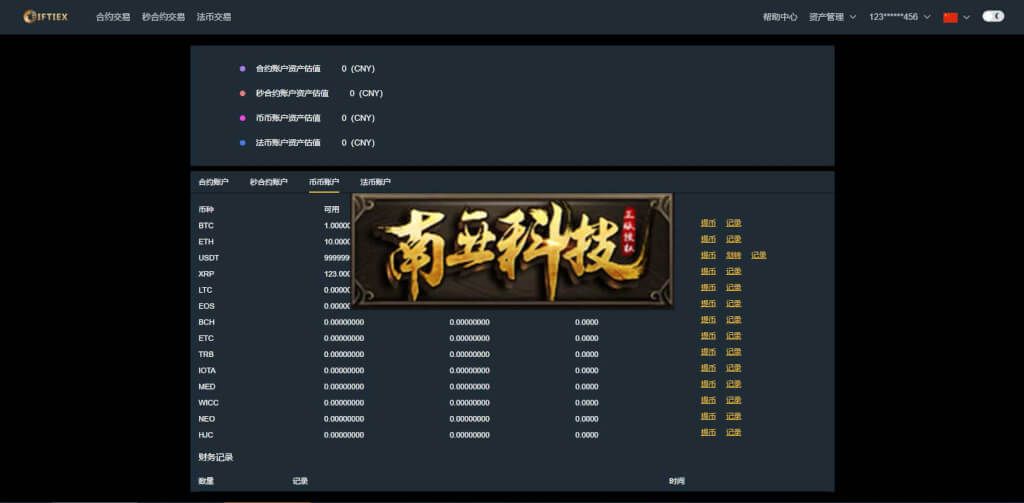Select the IOTA currency name
This screenshot has height=503, width=1024.
[207, 370]
